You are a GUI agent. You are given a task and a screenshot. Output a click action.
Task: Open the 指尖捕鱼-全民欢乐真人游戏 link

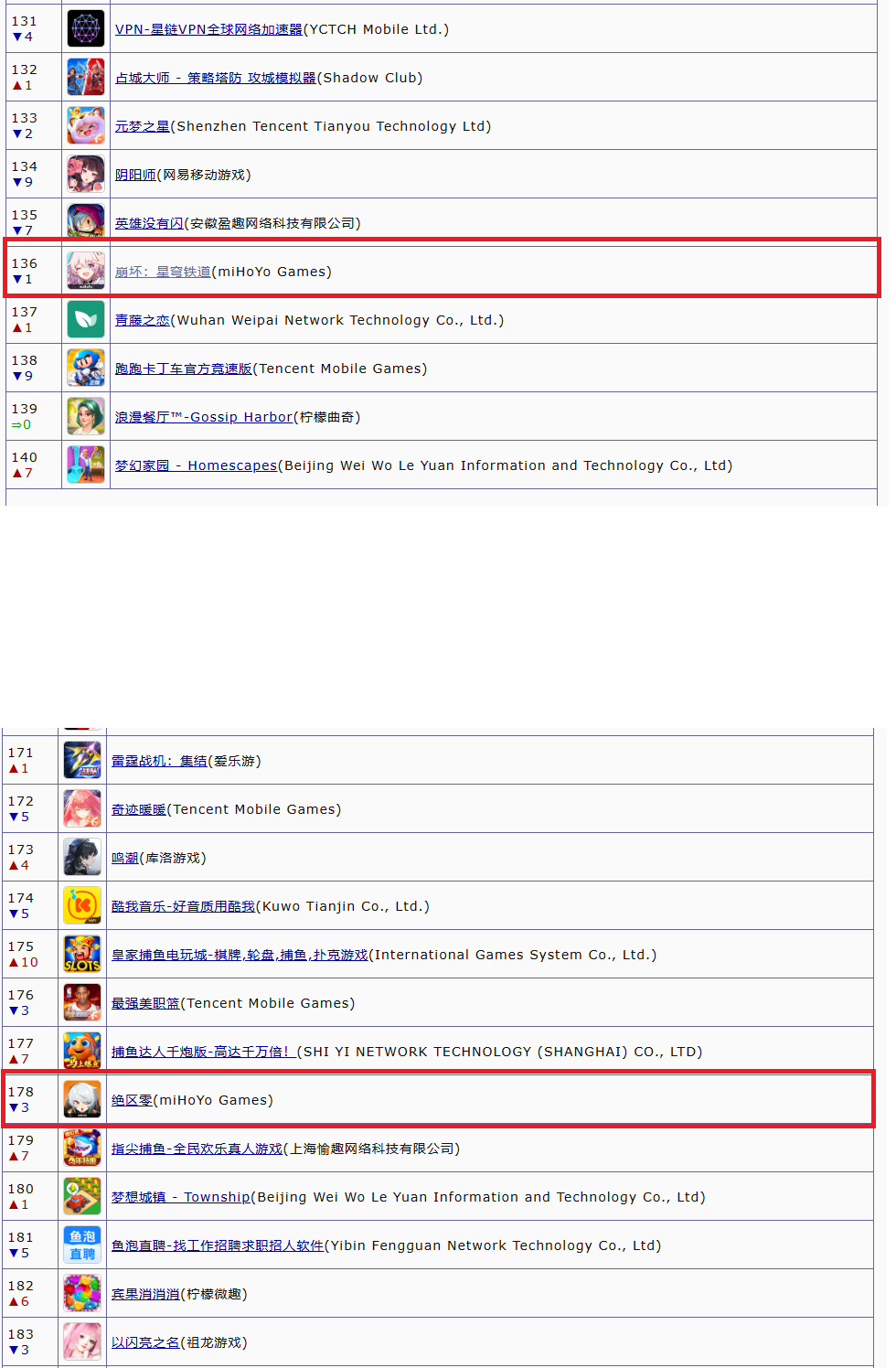[x=197, y=1149]
